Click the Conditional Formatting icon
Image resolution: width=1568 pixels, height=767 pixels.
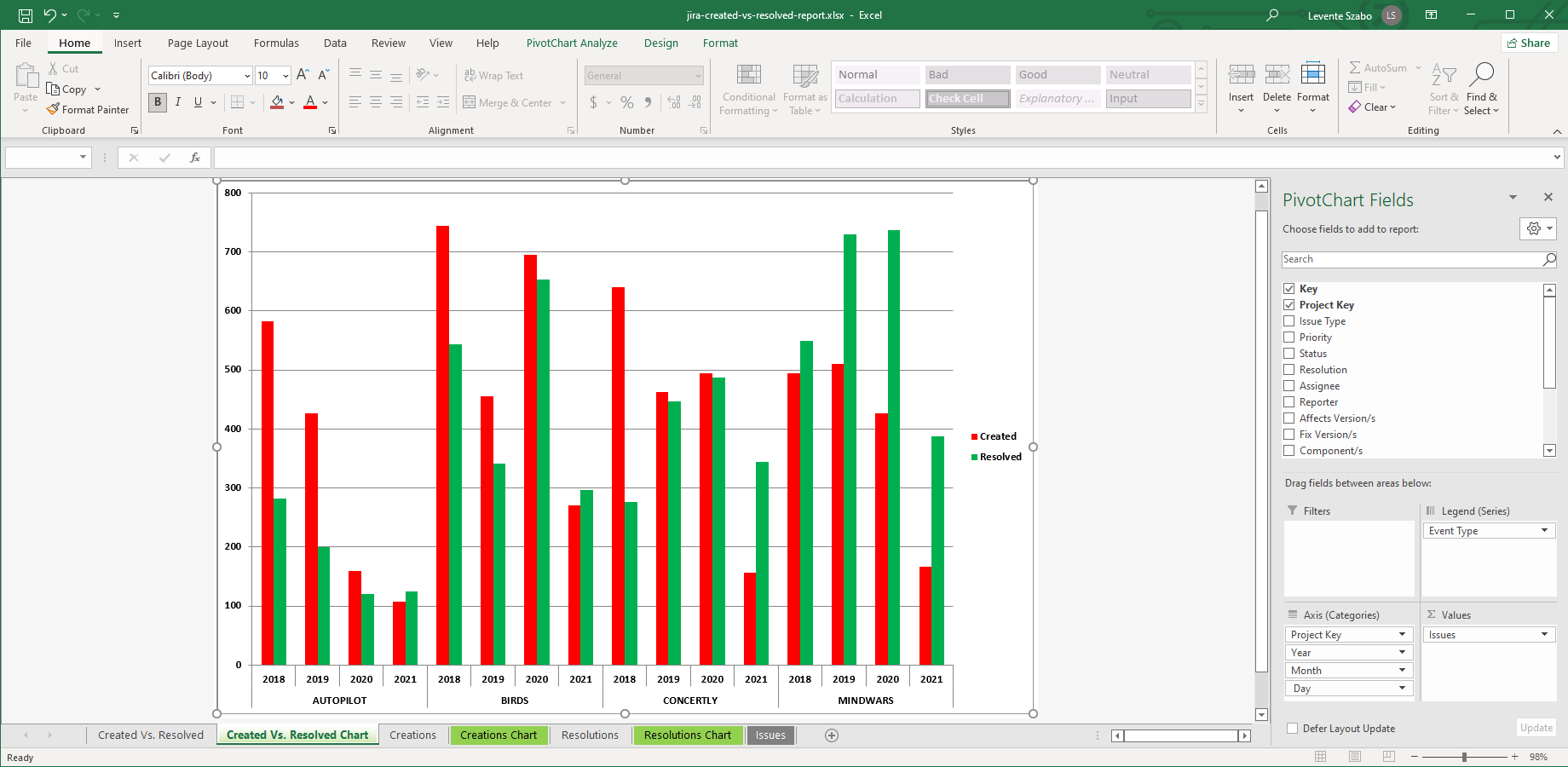click(x=748, y=77)
